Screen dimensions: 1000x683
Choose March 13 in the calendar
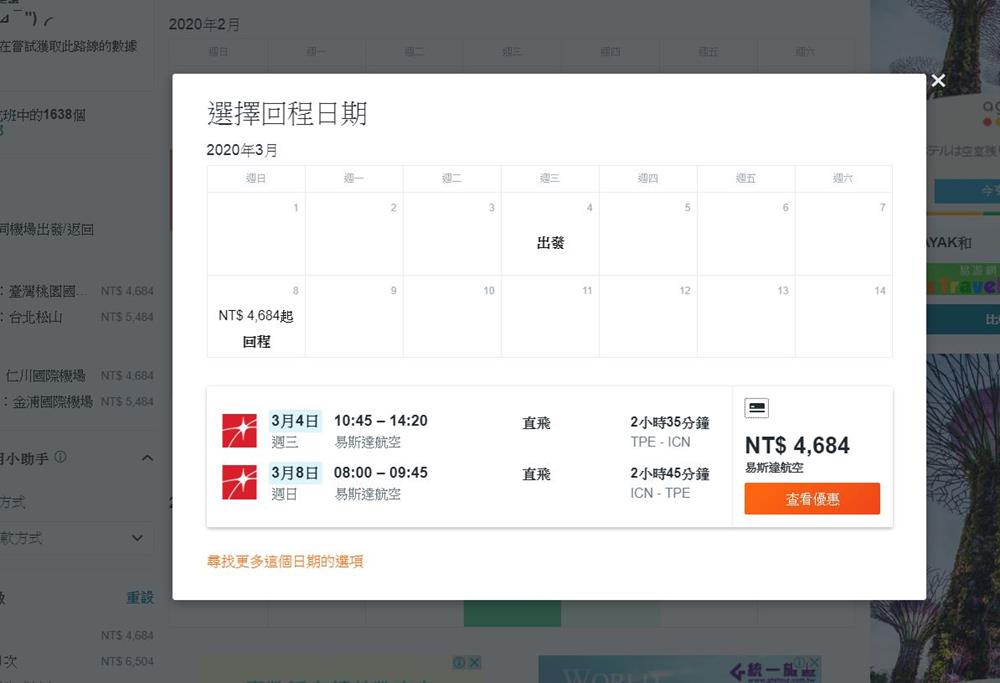[746, 316]
